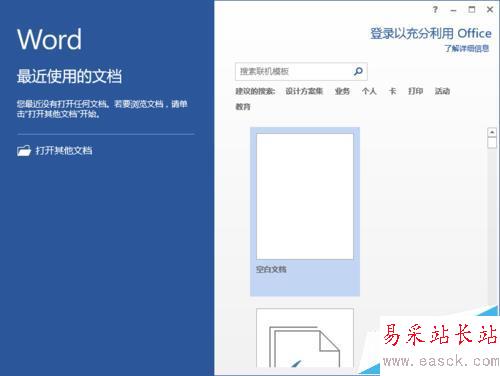Open 打开其他文档 link
Screen dimensions: 500x376
point(64,151)
